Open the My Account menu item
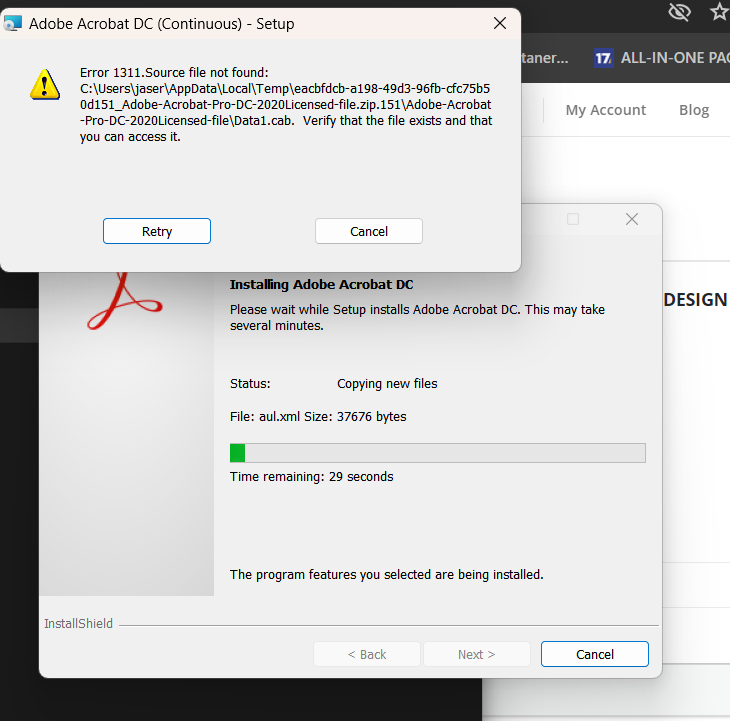Image resolution: width=730 pixels, height=721 pixels. tap(605, 110)
